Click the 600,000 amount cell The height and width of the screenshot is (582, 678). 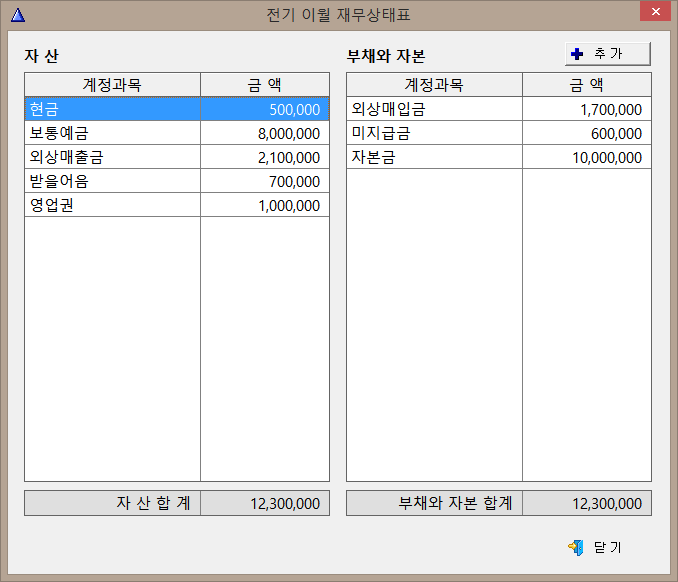pyautogui.click(x=587, y=133)
